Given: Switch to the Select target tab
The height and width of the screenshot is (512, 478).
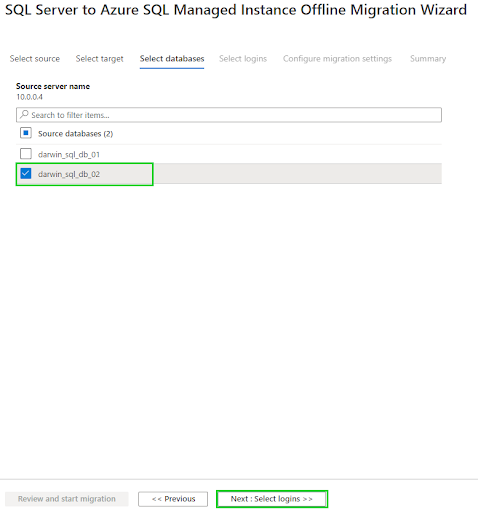Looking at the screenshot, I should (x=99, y=59).
